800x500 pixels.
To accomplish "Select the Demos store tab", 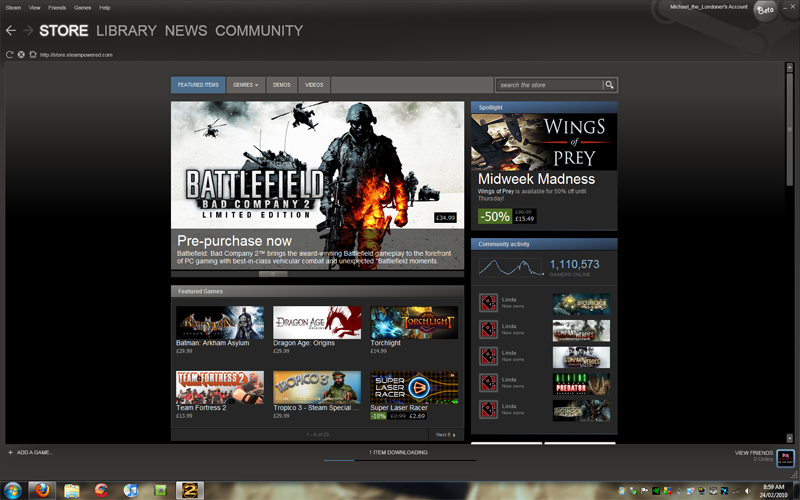I will point(282,85).
